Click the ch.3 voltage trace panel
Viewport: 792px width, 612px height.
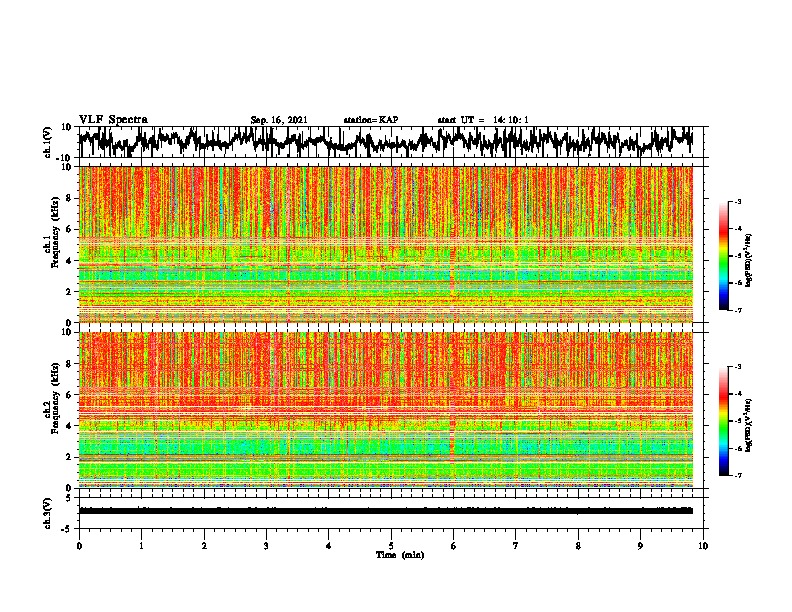(x=393, y=513)
